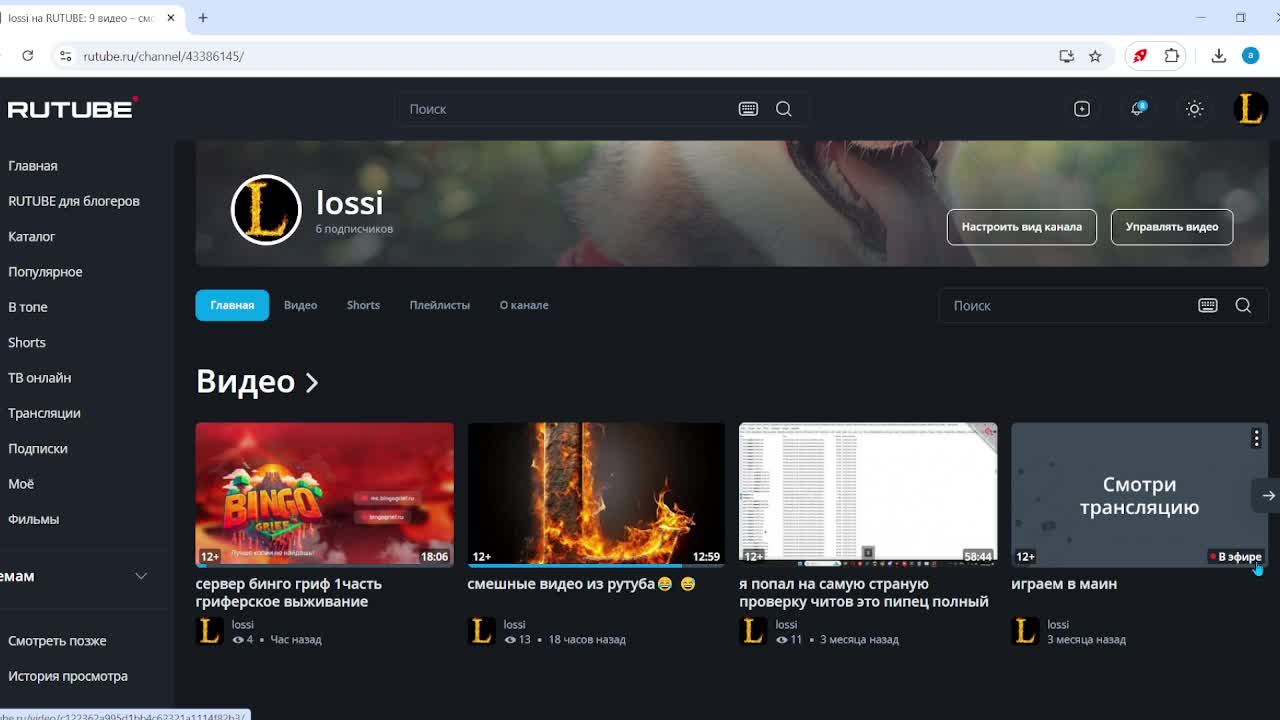Expand the themes section chevron in sidebar
The image size is (1280, 720).
click(x=141, y=576)
